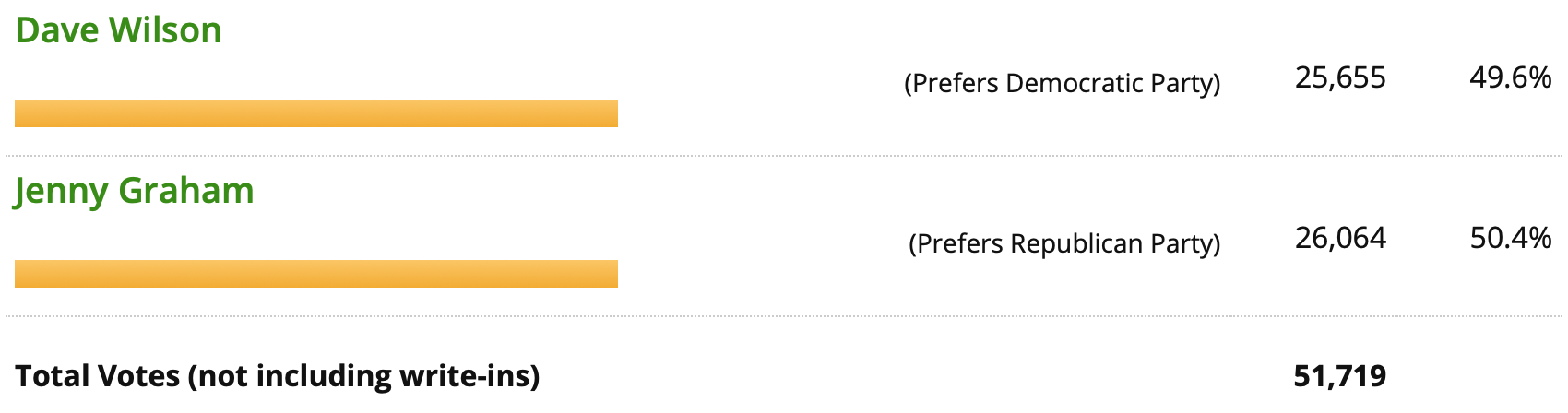This screenshot has height=413, width=1568.
Task: Click Jenny Graham's orange vote bar
Action: coord(316,274)
